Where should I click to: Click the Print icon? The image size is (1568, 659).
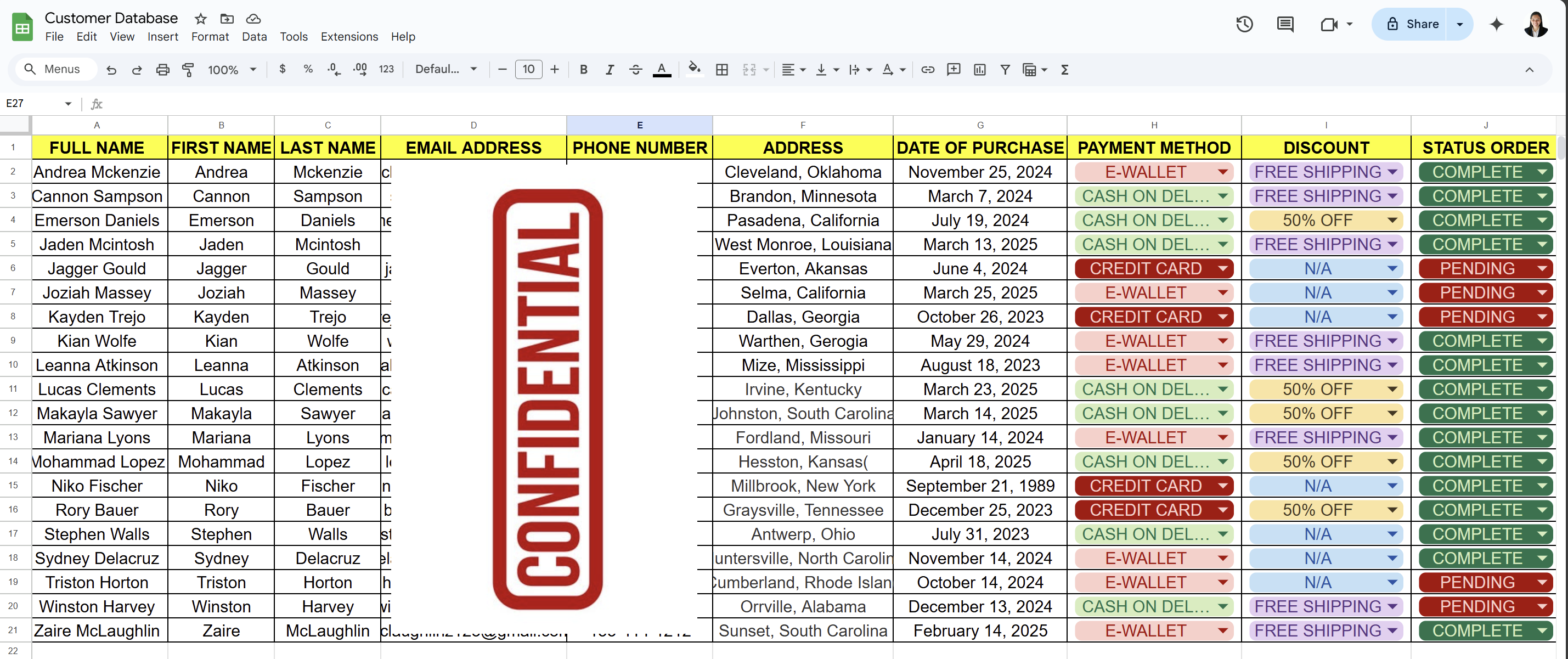(x=162, y=70)
